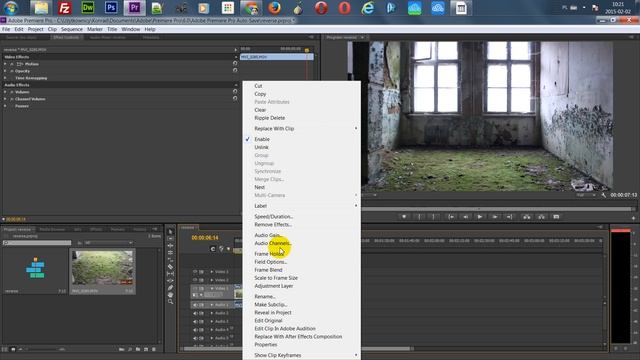The width and height of the screenshot is (640, 360).
Task: Toggle Volume effect fx on/off
Action: tap(12, 92)
